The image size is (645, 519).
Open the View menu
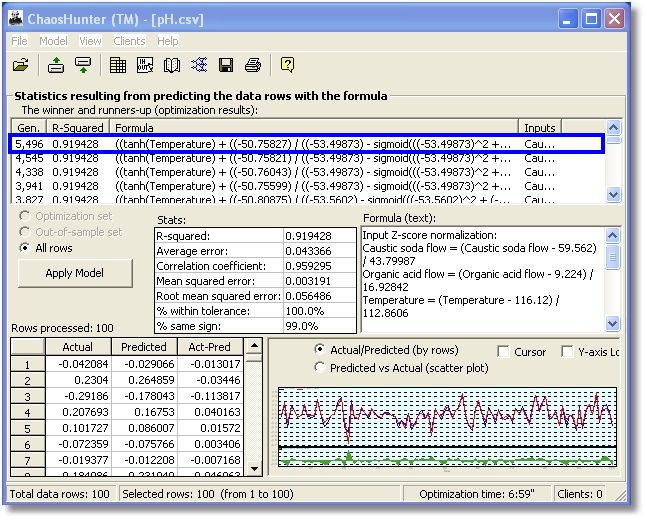coord(90,41)
